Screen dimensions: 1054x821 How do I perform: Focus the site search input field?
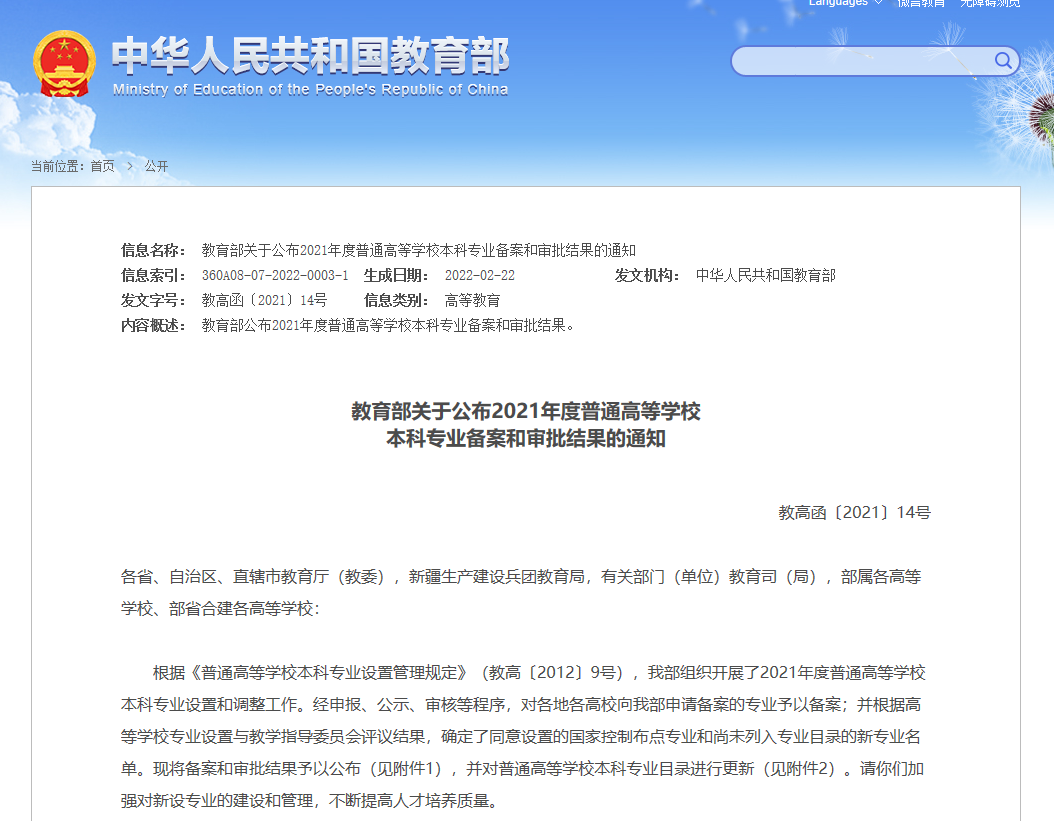pyautogui.click(x=862, y=61)
